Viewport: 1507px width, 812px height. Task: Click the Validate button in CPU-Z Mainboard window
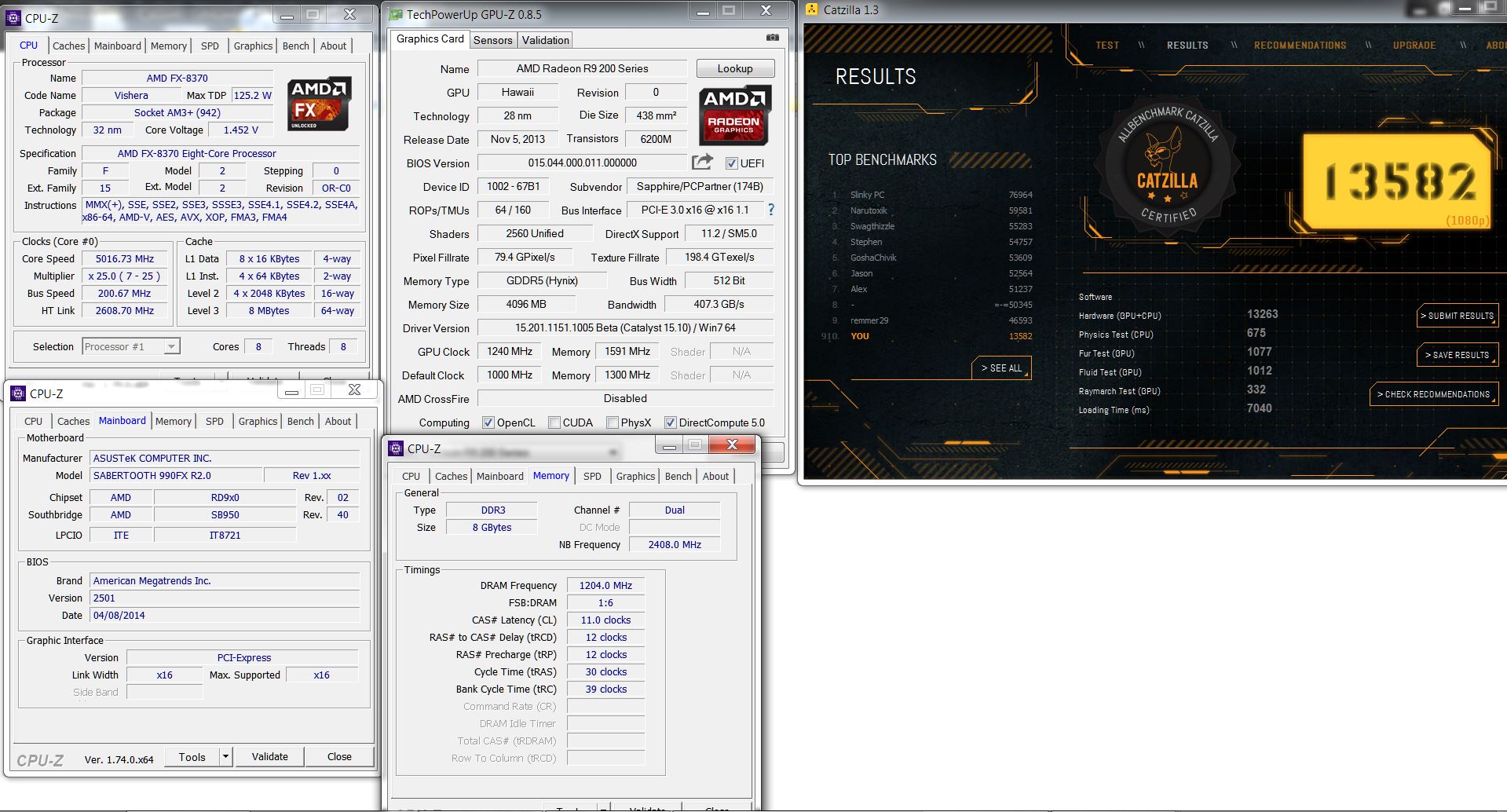coord(269,757)
